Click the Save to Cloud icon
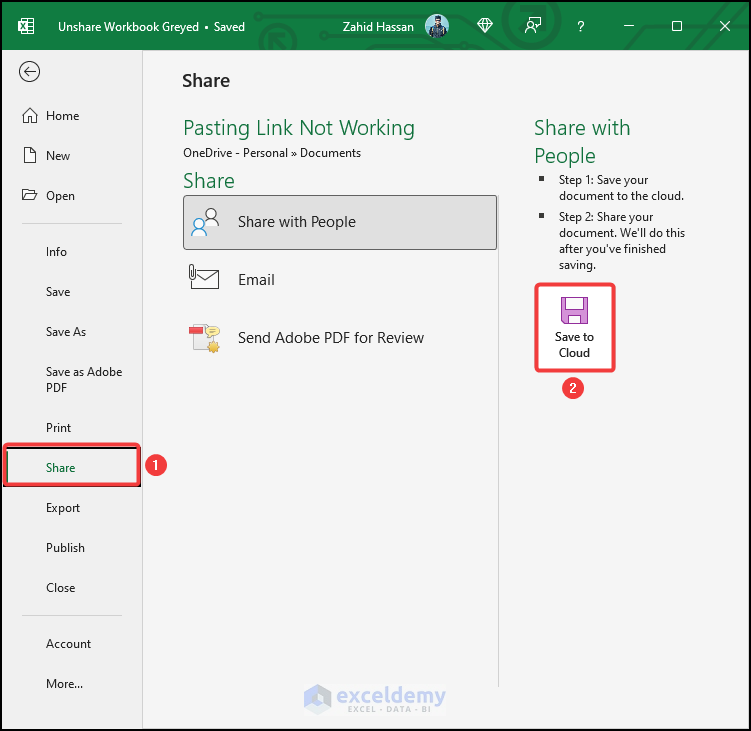 pyautogui.click(x=574, y=310)
